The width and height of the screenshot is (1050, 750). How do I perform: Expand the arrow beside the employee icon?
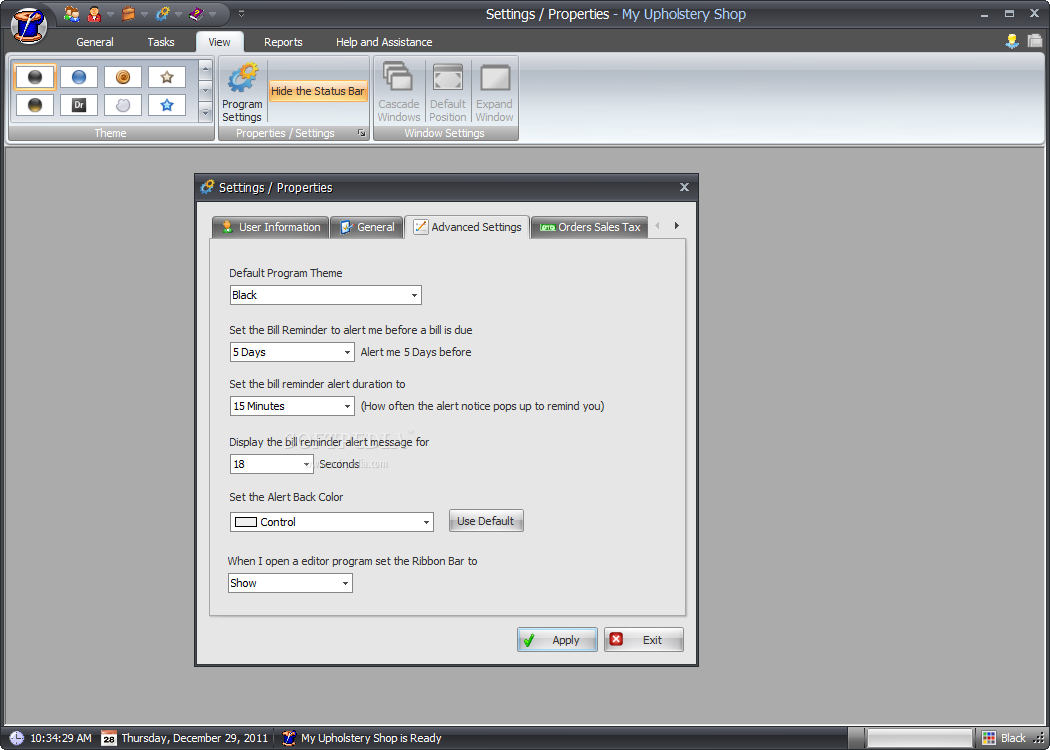coord(110,13)
